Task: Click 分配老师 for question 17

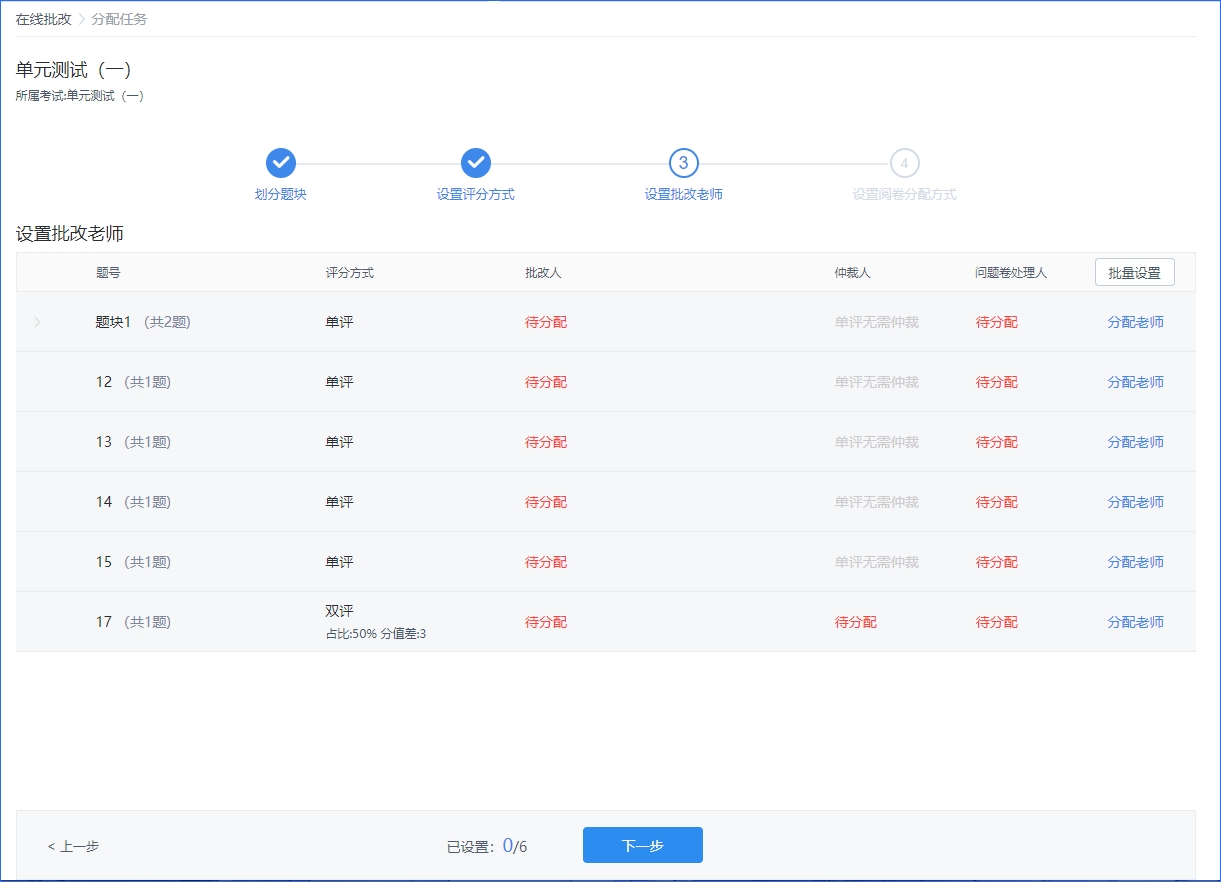Action: pos(1135,622)
